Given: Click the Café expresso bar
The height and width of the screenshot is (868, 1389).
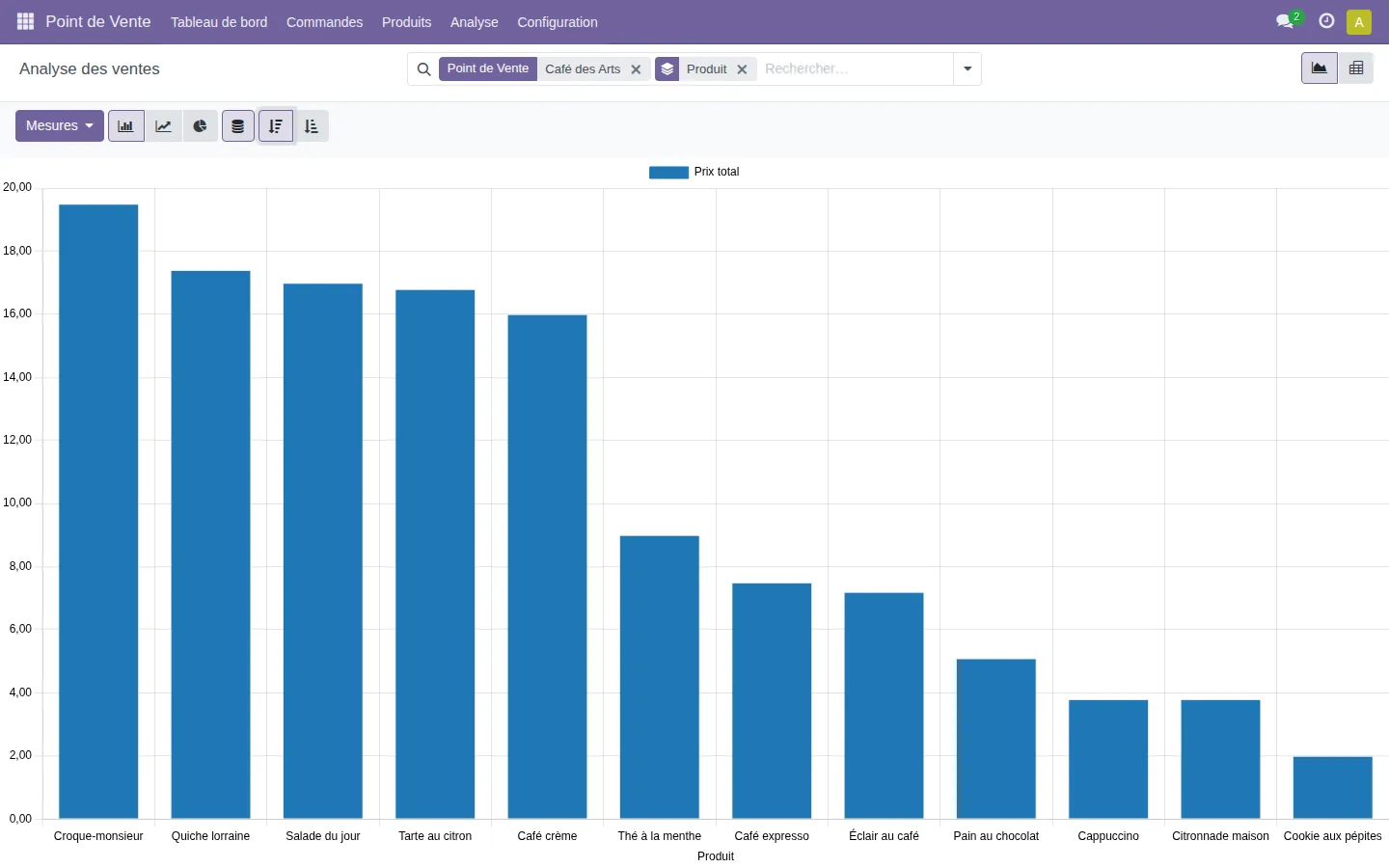Looking at the screenshot, I should 772,701.
